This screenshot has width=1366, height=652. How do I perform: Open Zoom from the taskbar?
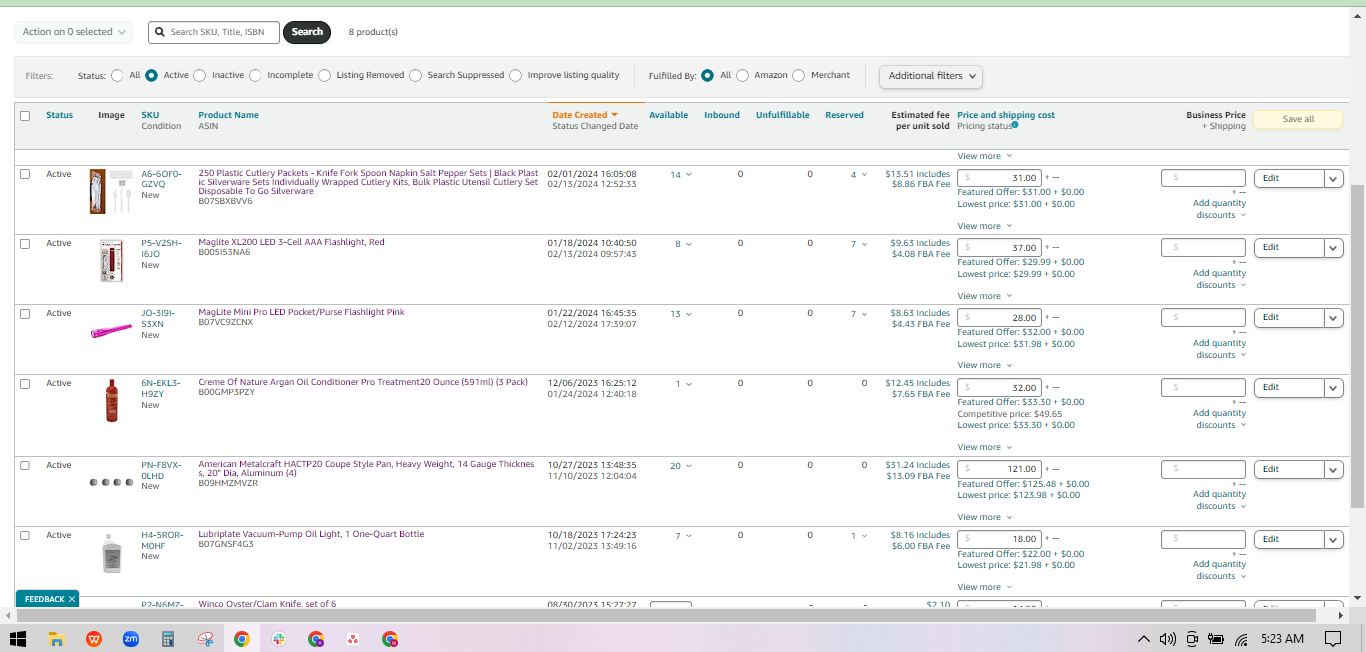[x=131, y=638]
